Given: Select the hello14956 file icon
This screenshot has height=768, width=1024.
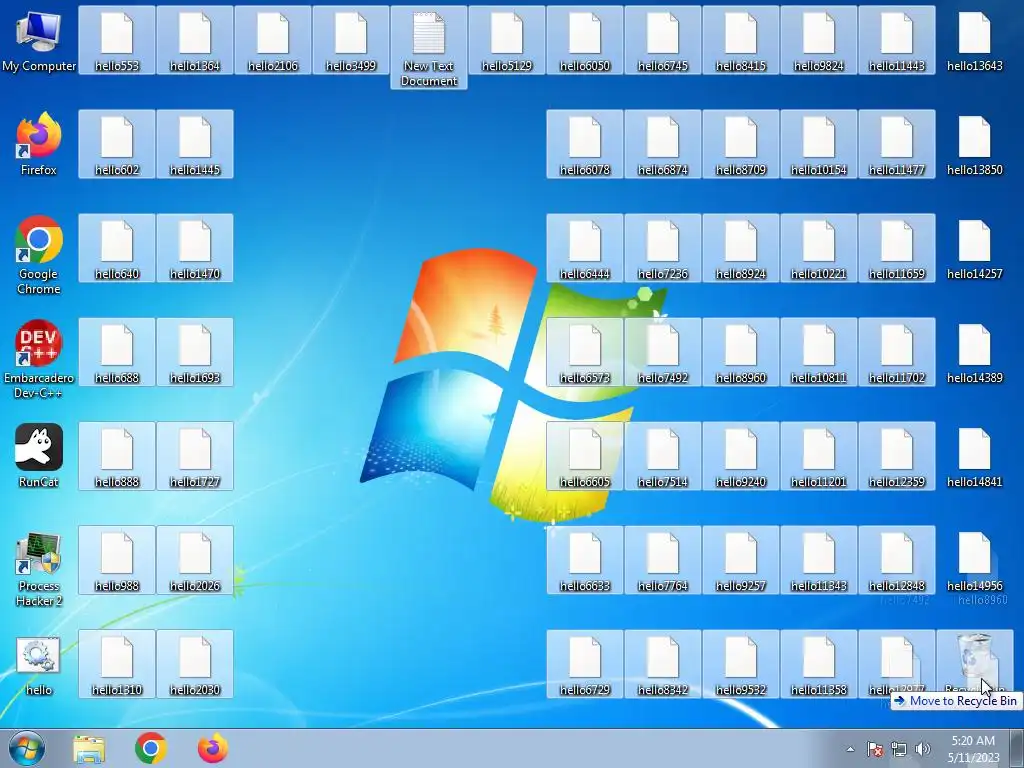Looking at the screenshot, I should coord(975,560).
